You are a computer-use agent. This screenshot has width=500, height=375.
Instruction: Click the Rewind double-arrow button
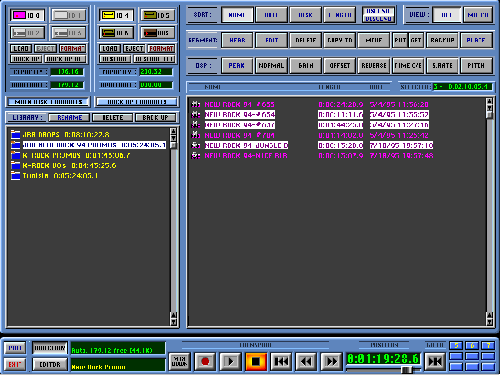306,361
